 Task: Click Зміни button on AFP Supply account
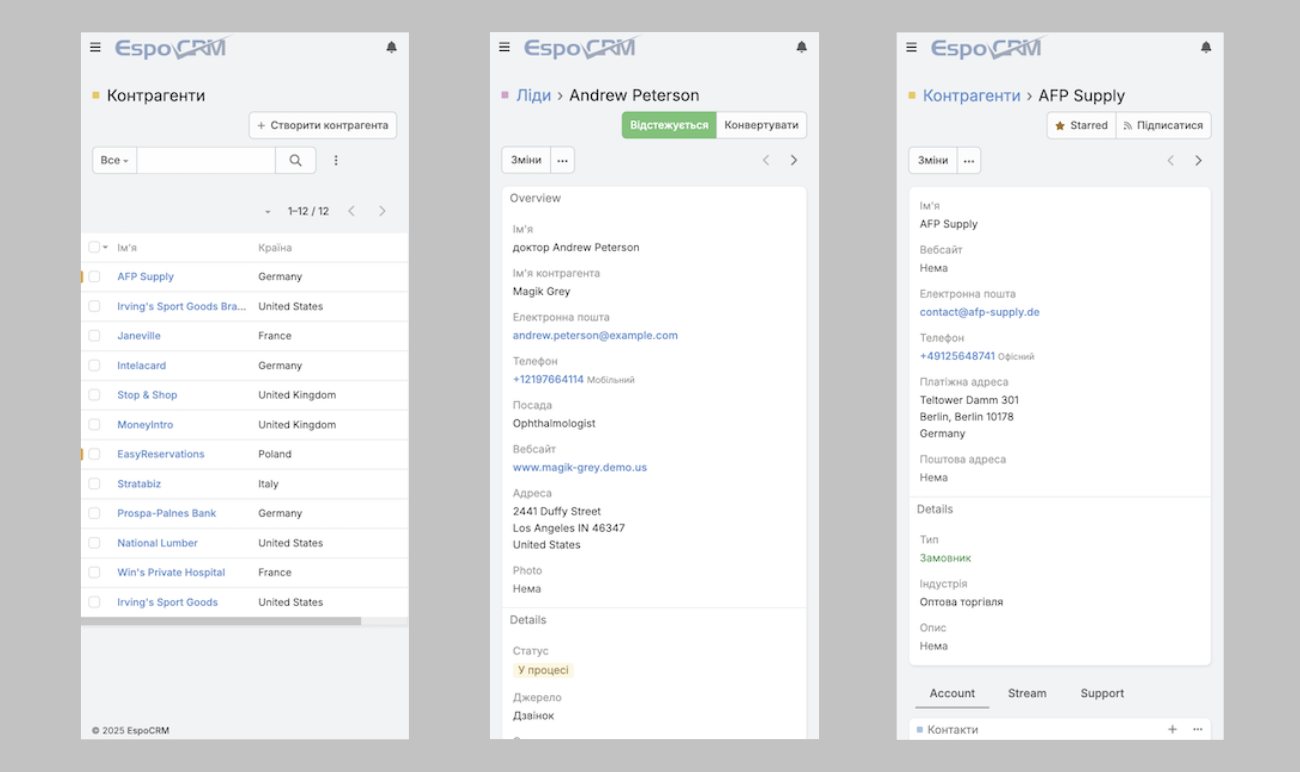[x=933, y=160]
